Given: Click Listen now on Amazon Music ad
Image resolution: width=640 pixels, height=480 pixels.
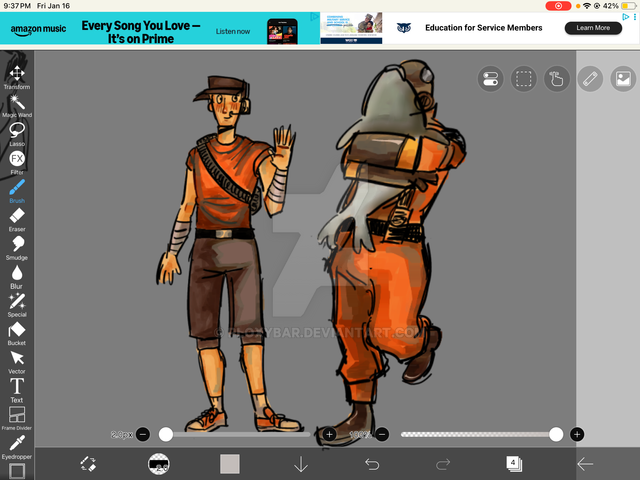Looking at the screenshot, I should click(x=232, y=31).
